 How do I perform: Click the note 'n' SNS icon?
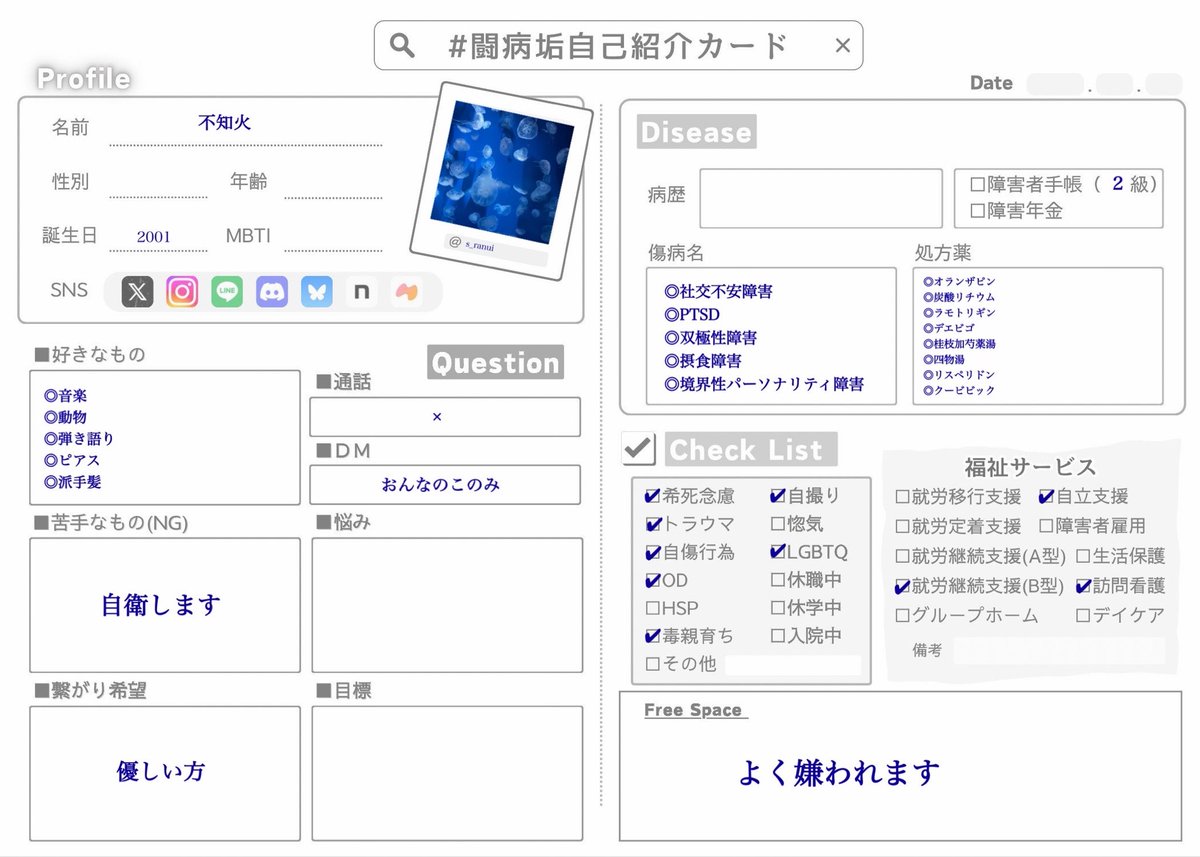361,292
